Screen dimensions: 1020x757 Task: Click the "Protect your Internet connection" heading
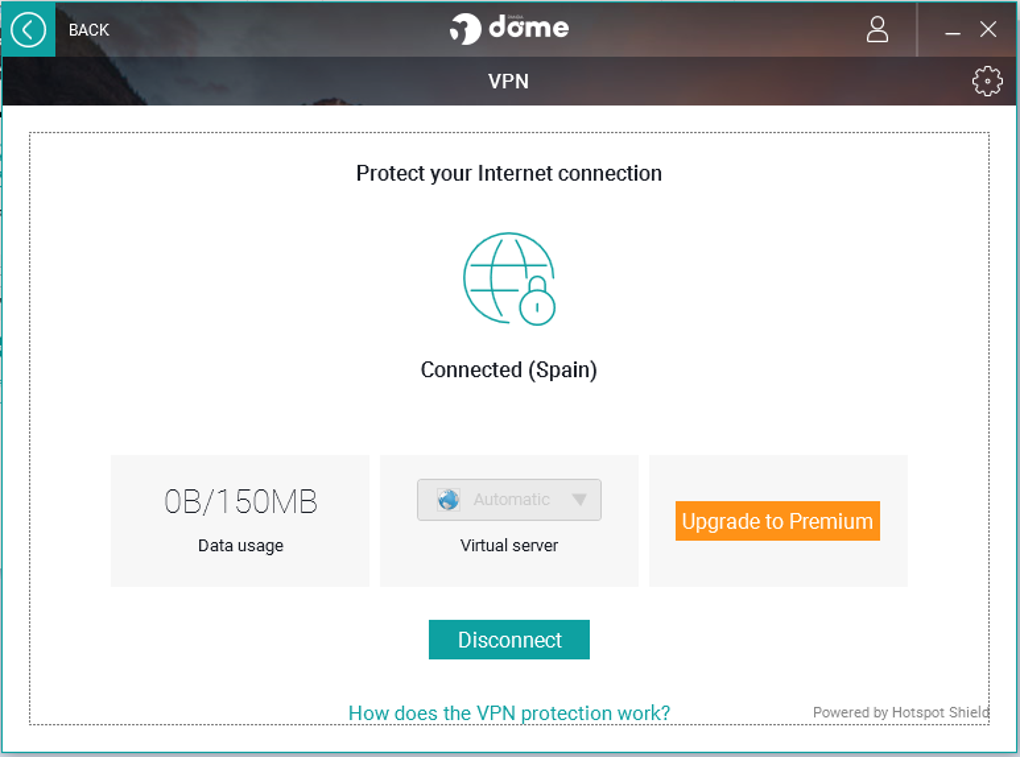[509, 173]
